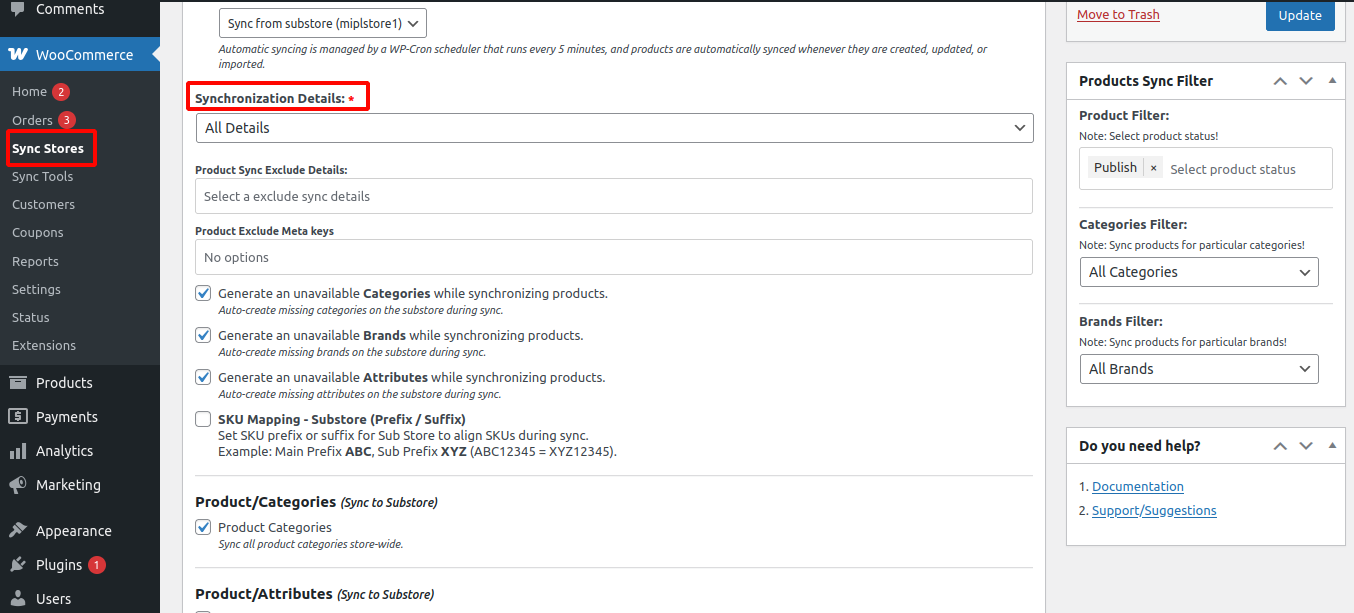Click the Marketing megaphone icon
Image resolution: width=1354 pixels, height=613 pixels.
(x=18, y=485)
